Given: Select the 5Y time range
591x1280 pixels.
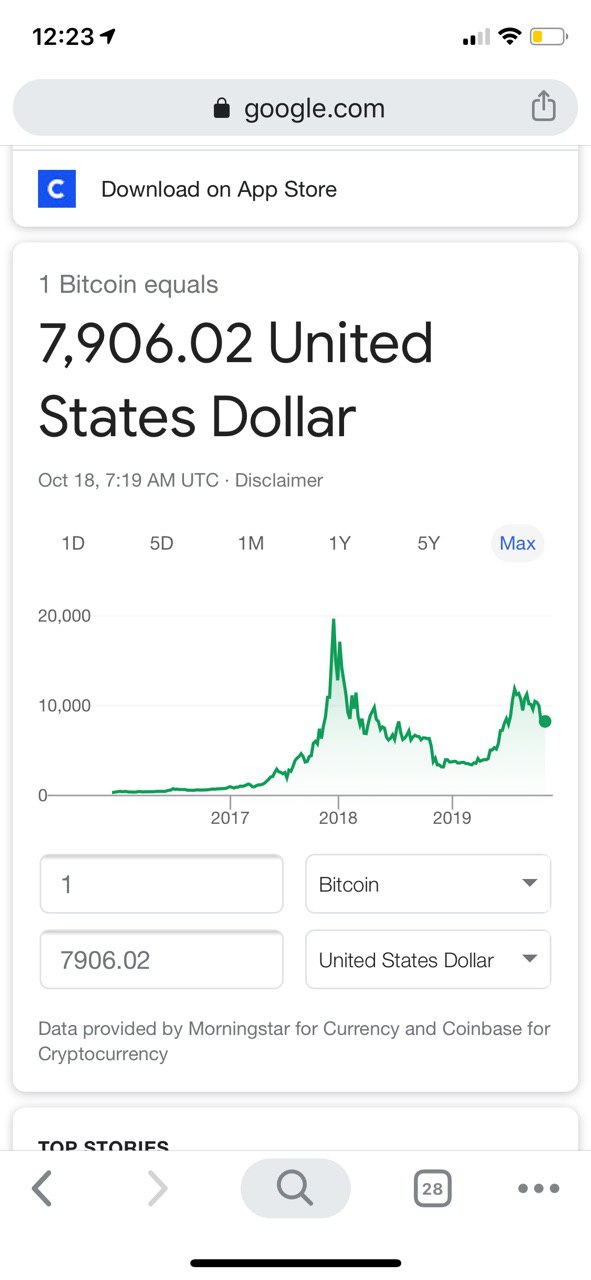Looking at the screenshot, I should [428, 543].
